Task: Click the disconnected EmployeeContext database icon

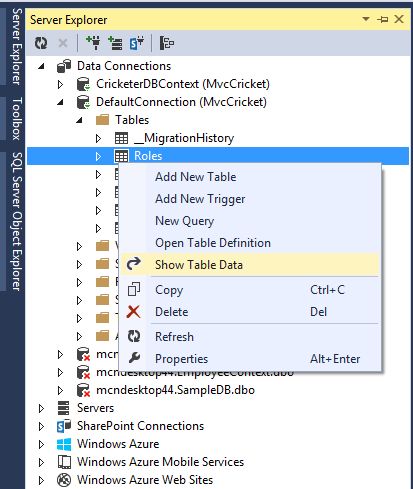Action: click(x=83, y=372)
